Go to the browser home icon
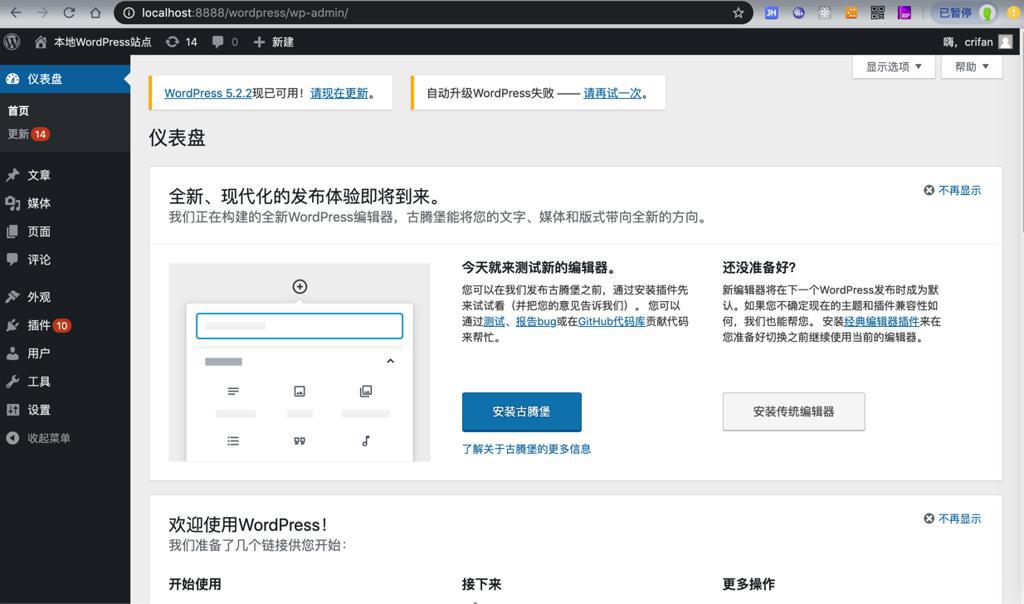 pos(95,13)
